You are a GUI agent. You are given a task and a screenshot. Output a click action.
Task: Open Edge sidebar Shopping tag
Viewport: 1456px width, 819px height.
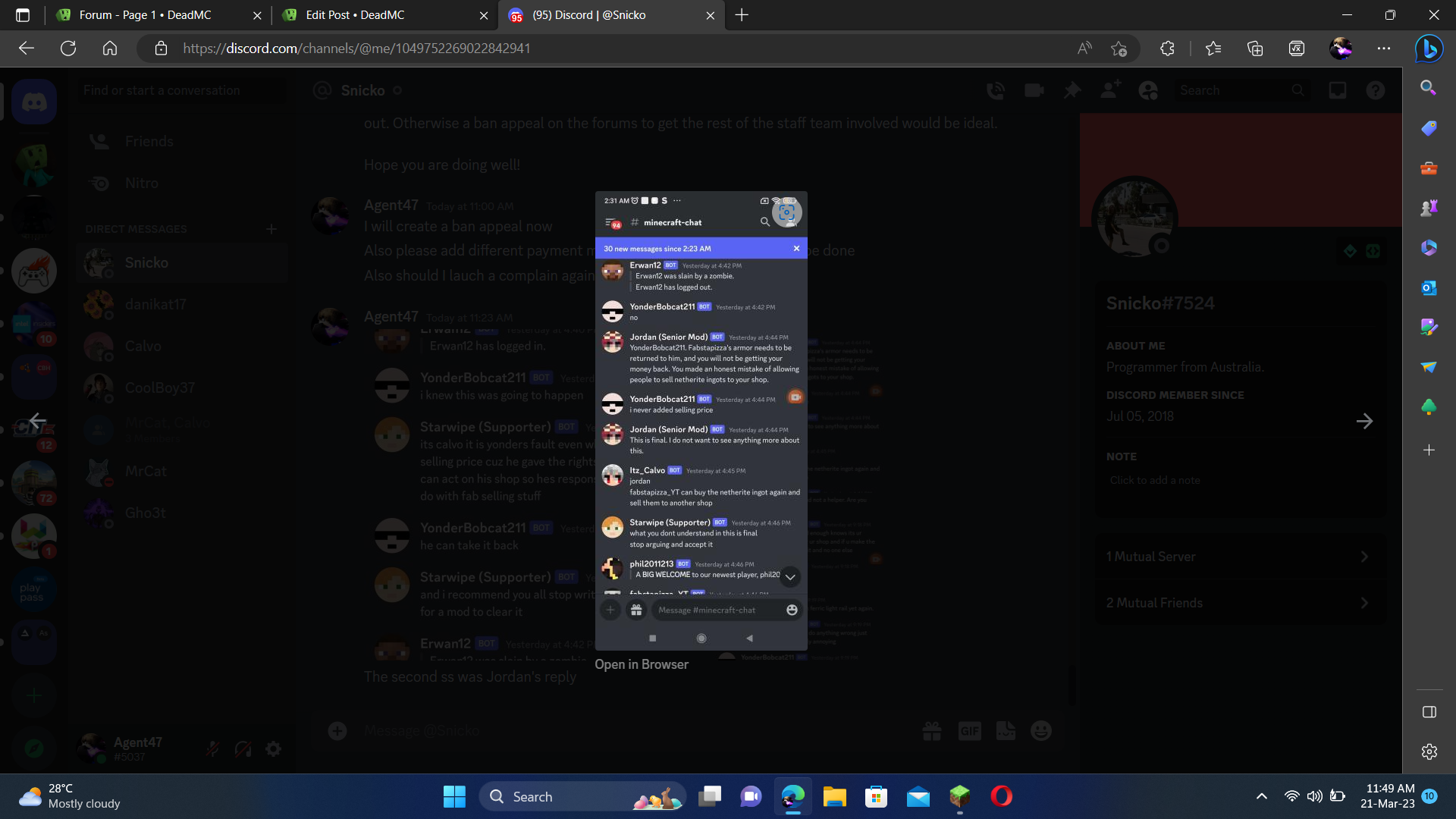[x=1429, y=128]
